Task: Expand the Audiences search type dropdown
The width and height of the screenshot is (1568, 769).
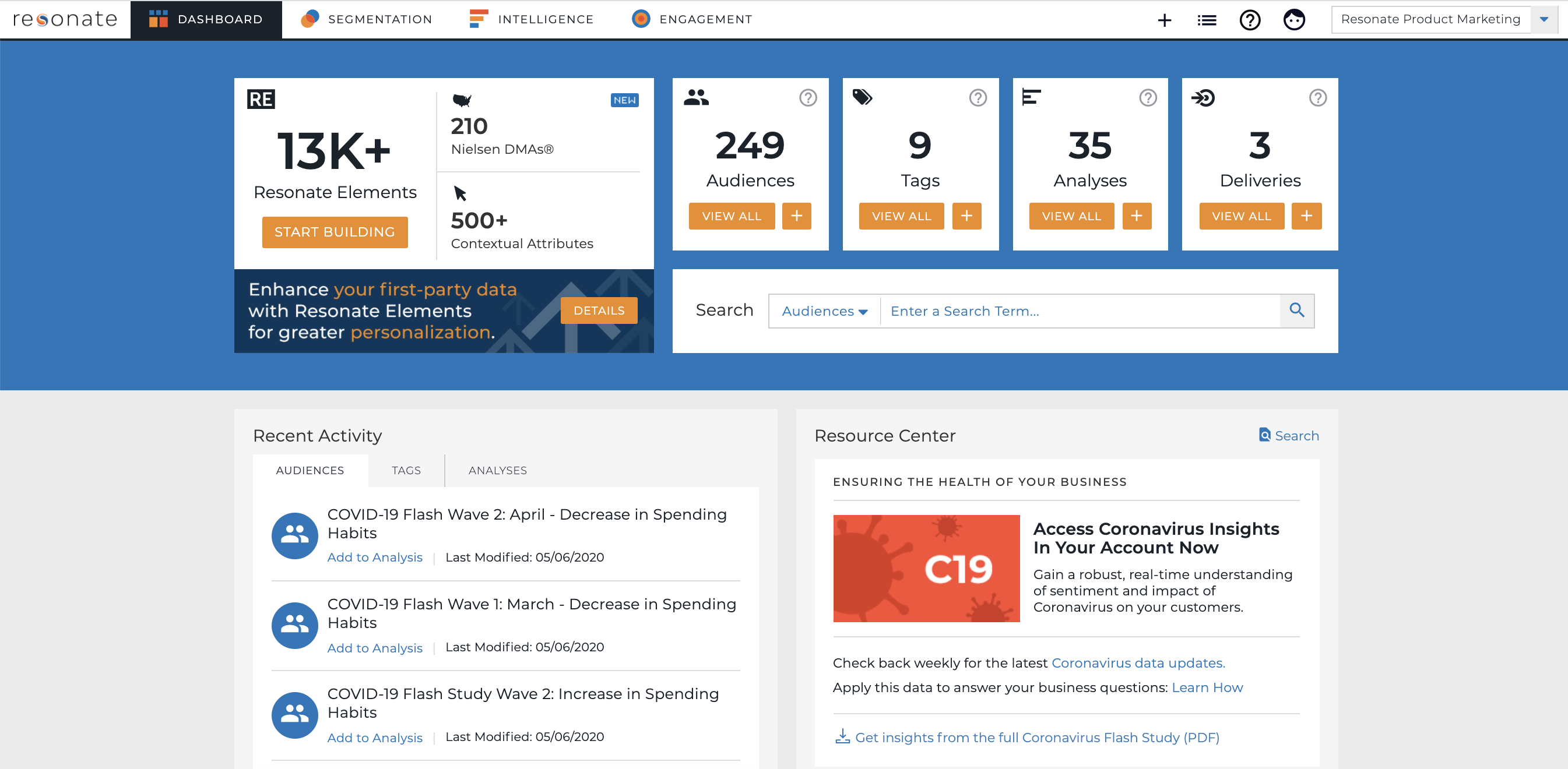Action: (824, 311)
